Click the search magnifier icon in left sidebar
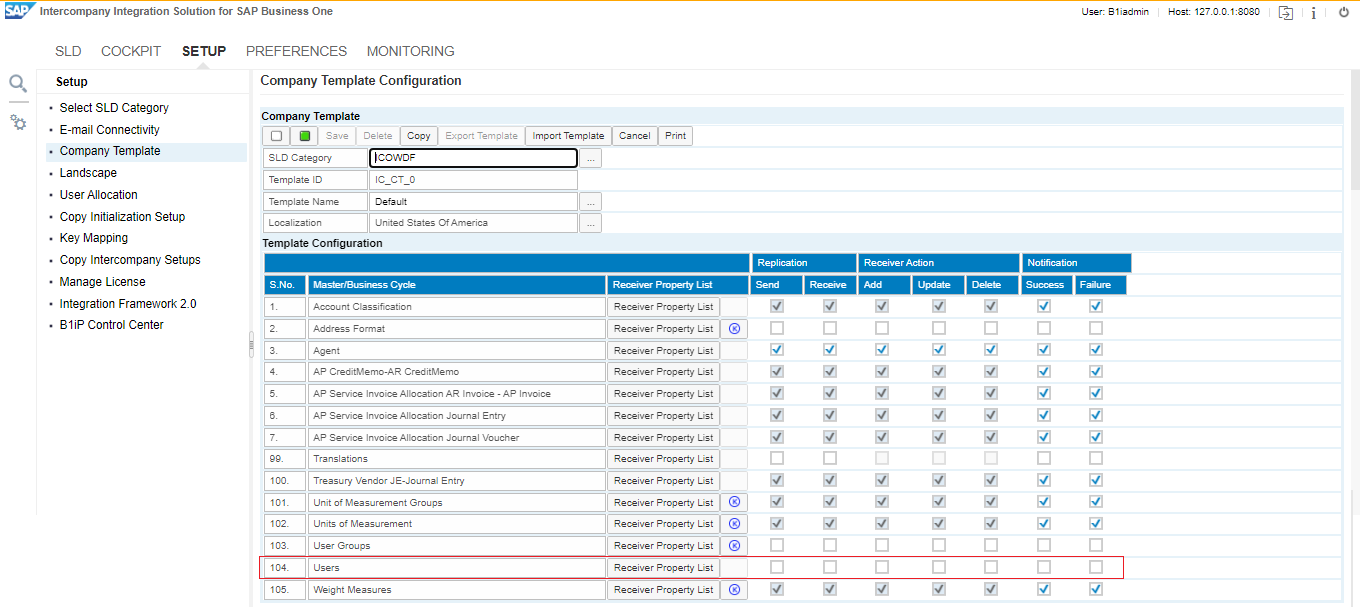Viewport: 1360px width, 612px height. click(18, 84)
